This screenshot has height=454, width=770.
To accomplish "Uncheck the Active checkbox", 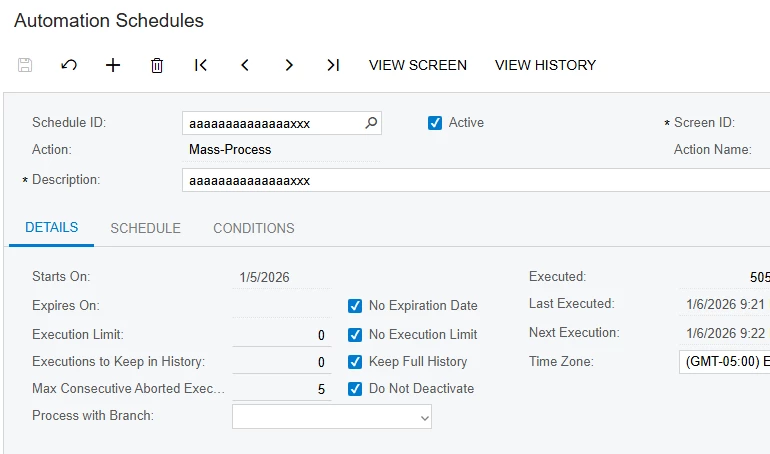I will [435, 123].
